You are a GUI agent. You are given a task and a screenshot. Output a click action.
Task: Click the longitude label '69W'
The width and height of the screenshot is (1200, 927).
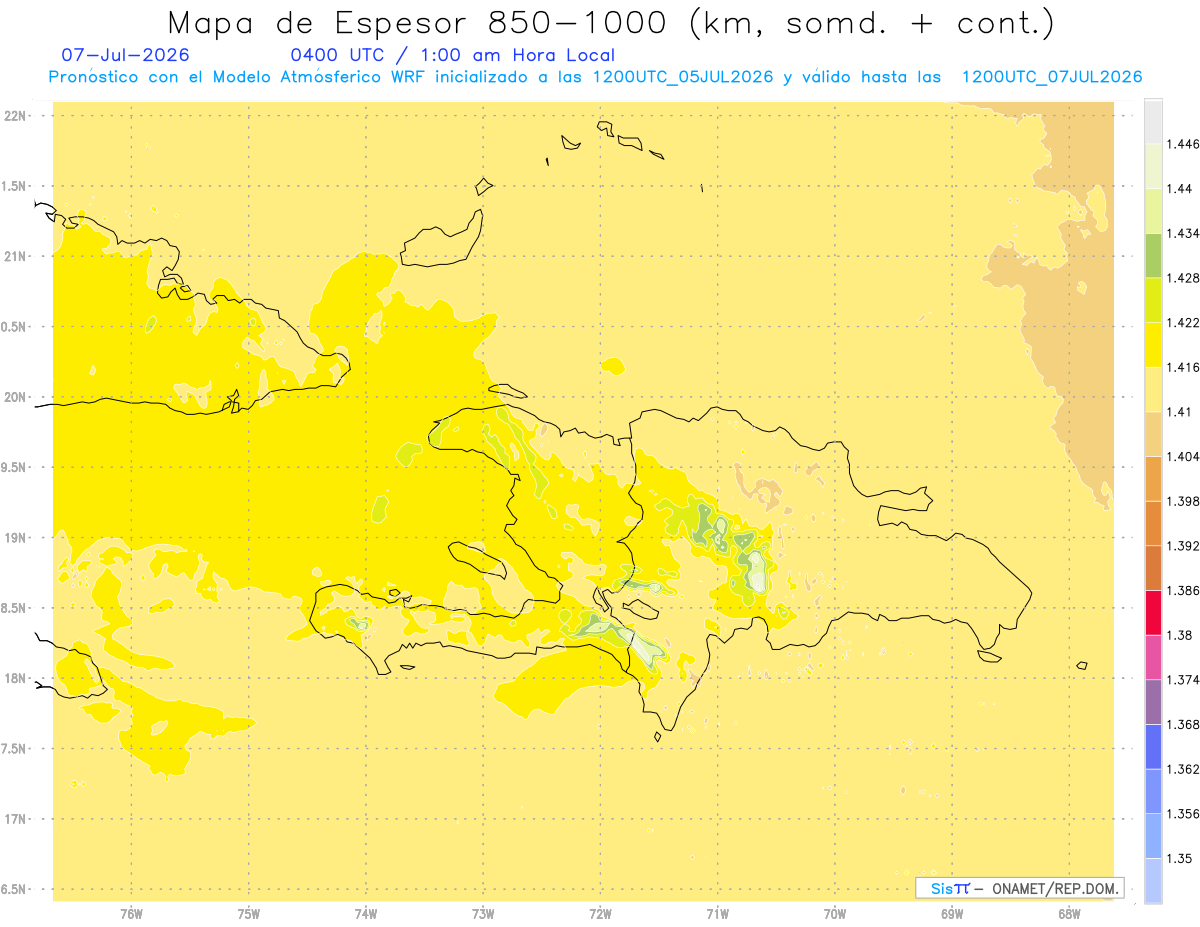click(952, 914)
